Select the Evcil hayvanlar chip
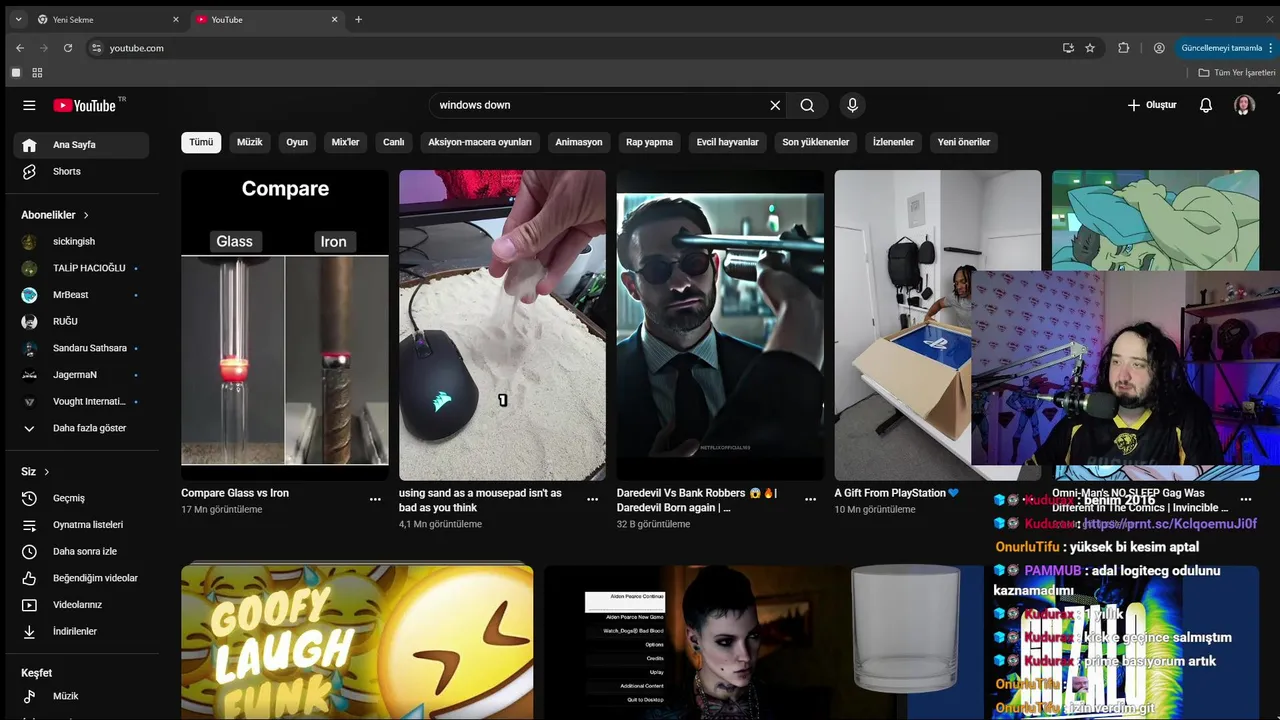 728,142
